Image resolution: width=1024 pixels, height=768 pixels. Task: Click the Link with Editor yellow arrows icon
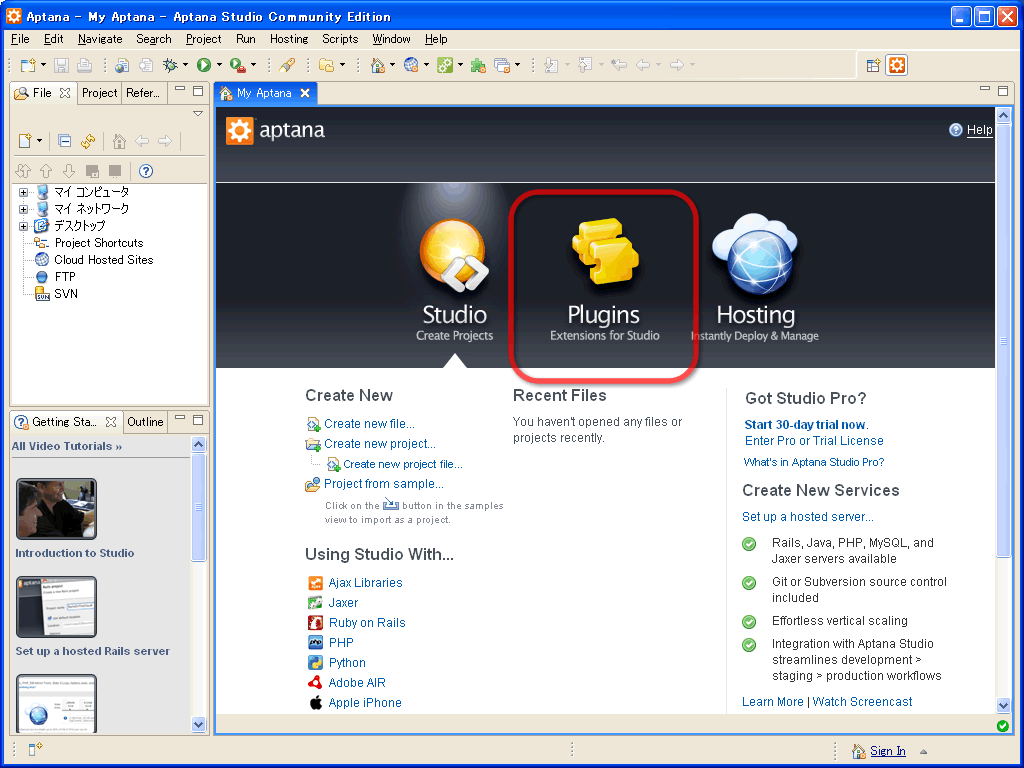[x=88, y=140]
